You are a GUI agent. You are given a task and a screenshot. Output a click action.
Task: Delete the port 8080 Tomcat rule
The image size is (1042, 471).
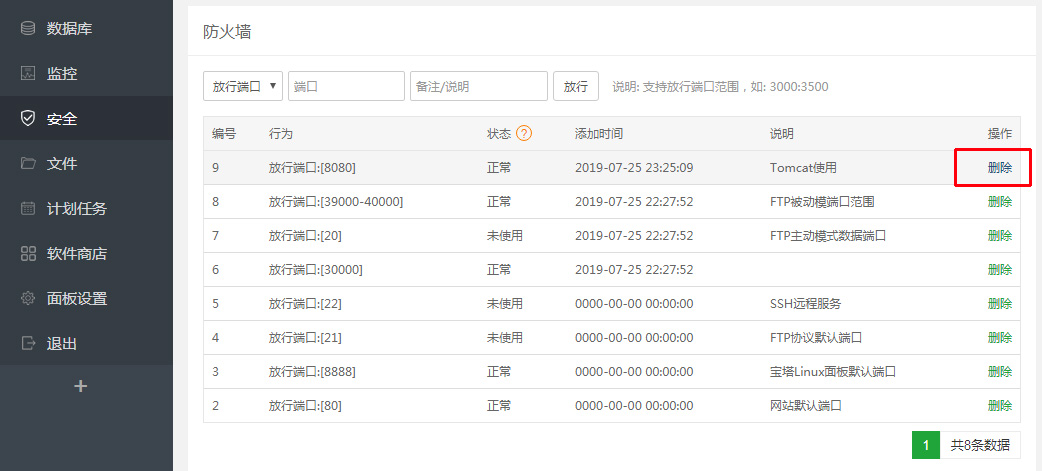(999, 168)
